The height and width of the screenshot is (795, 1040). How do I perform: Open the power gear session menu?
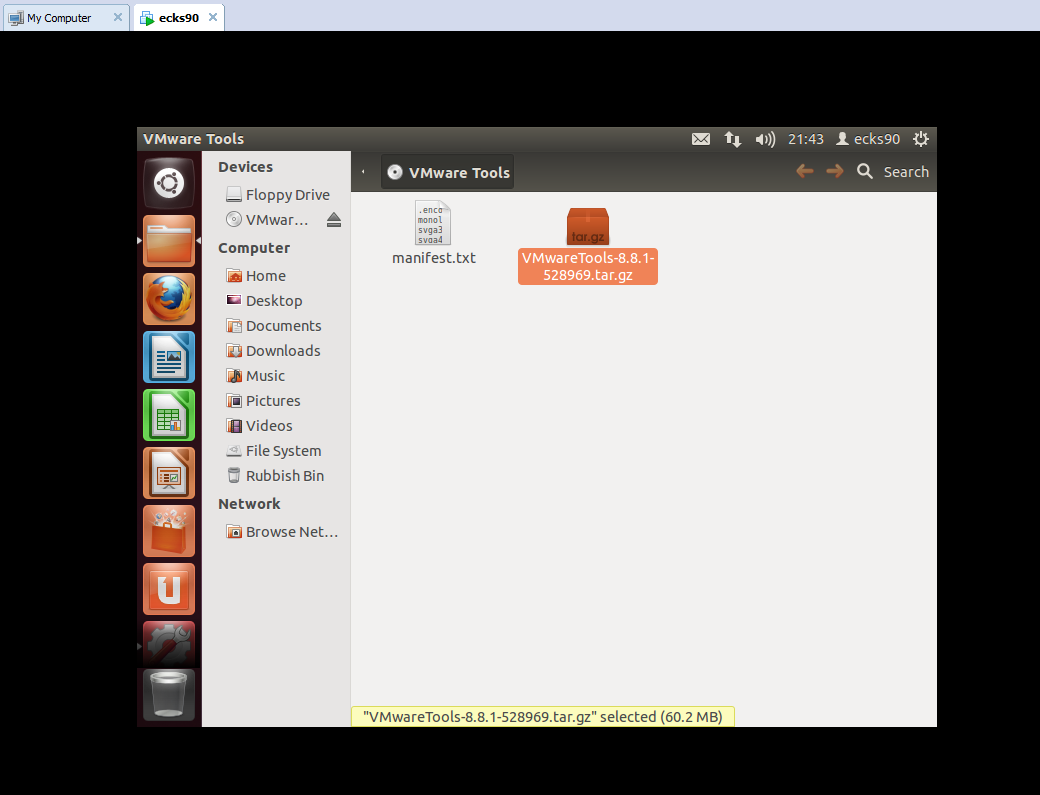(921, 139)
